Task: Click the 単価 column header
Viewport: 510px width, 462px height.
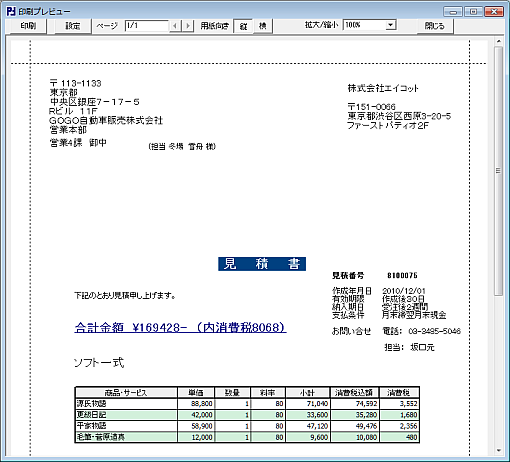Action: pos(196,393)
